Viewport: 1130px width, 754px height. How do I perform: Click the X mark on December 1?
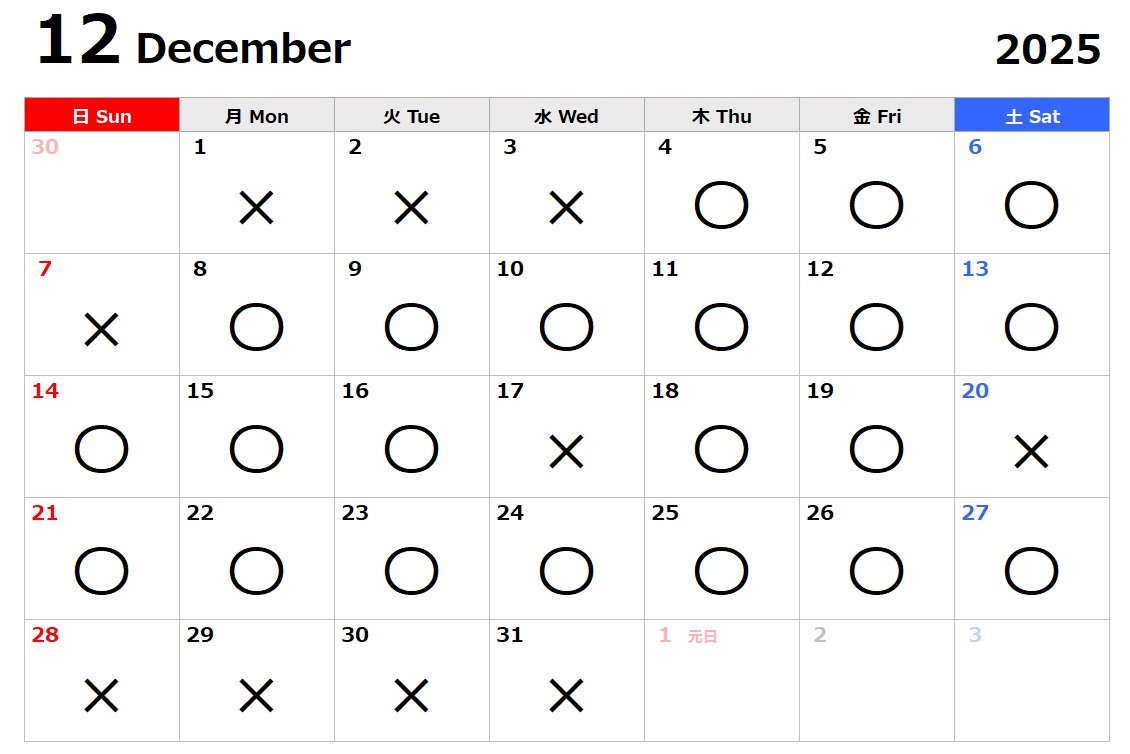point(256,208)
